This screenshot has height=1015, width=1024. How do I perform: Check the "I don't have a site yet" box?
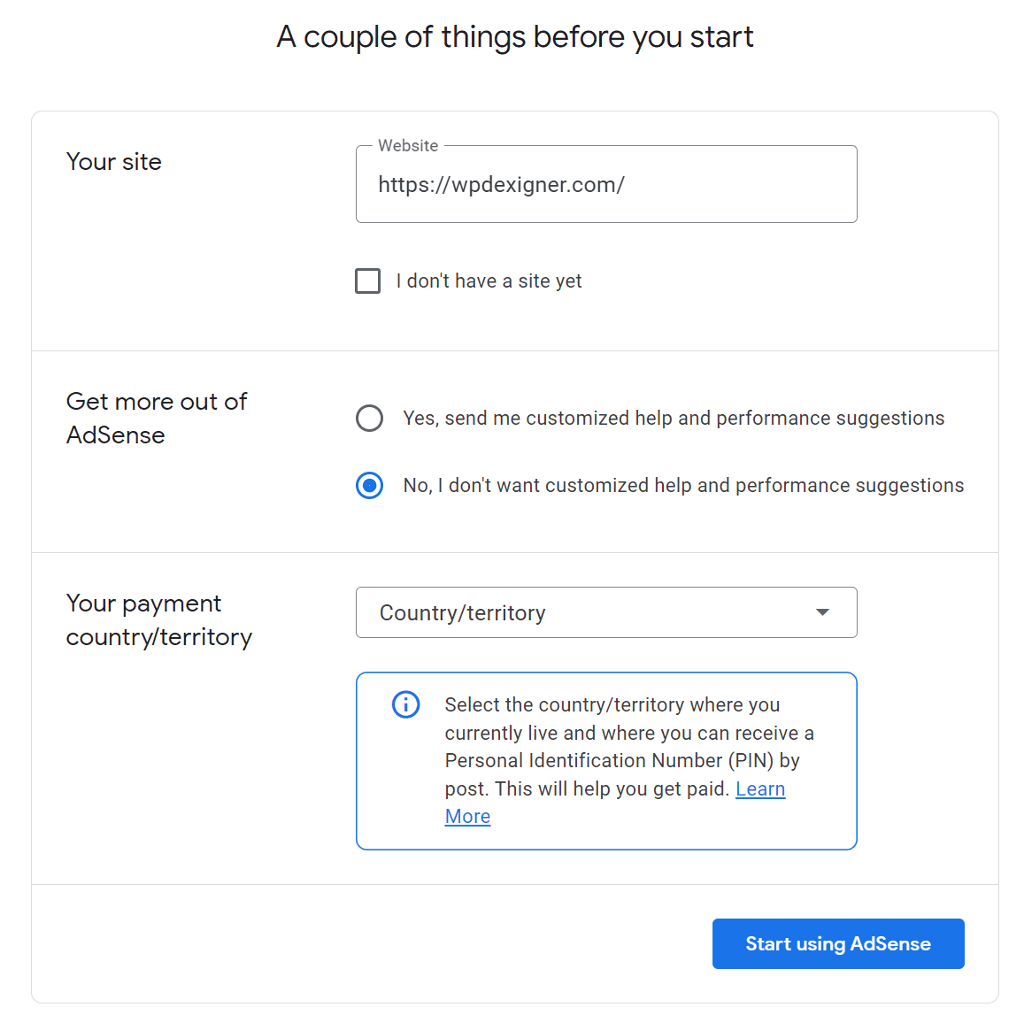pos(368,281)
